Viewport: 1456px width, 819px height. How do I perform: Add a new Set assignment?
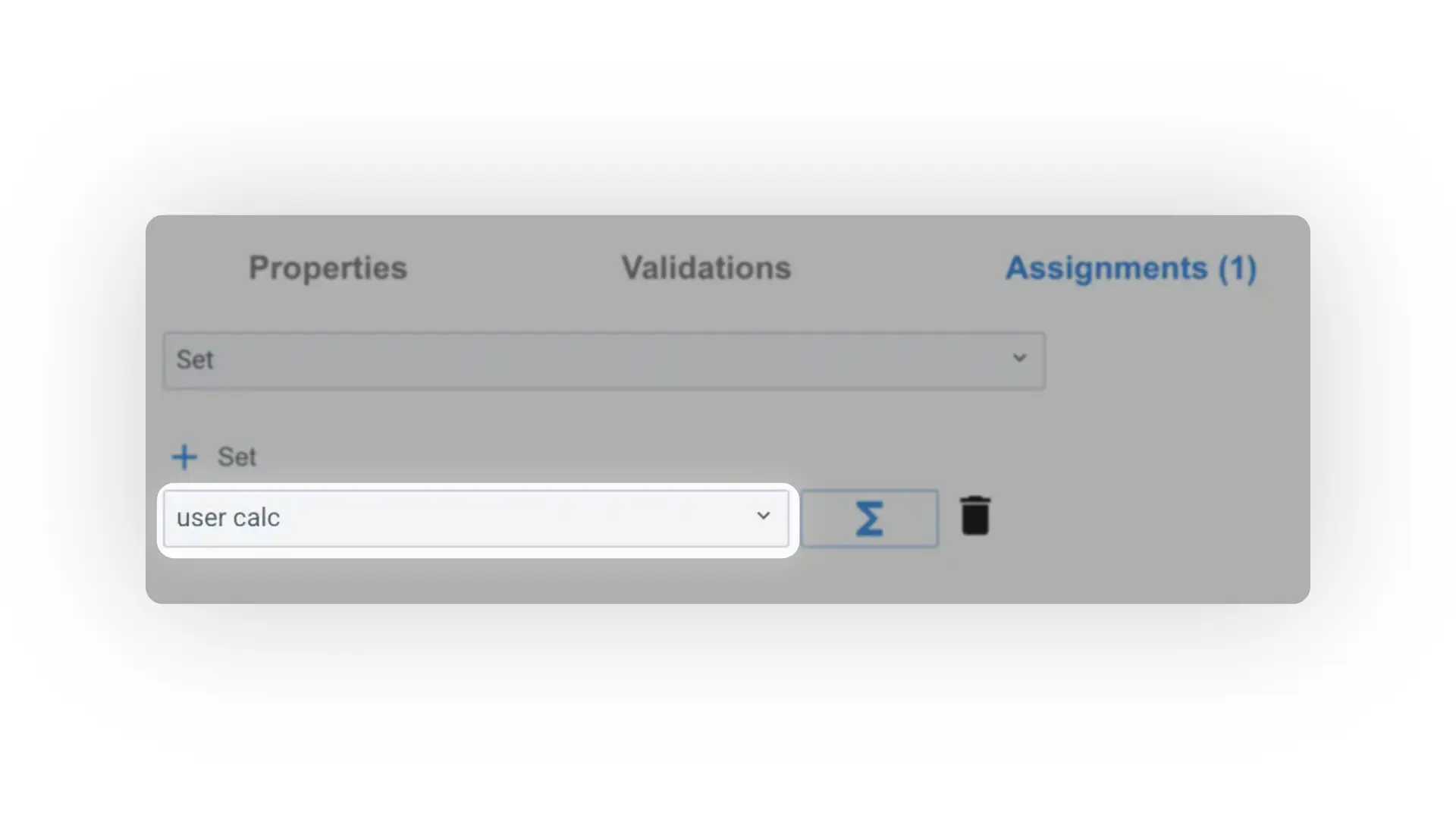[x=212, y=457]
